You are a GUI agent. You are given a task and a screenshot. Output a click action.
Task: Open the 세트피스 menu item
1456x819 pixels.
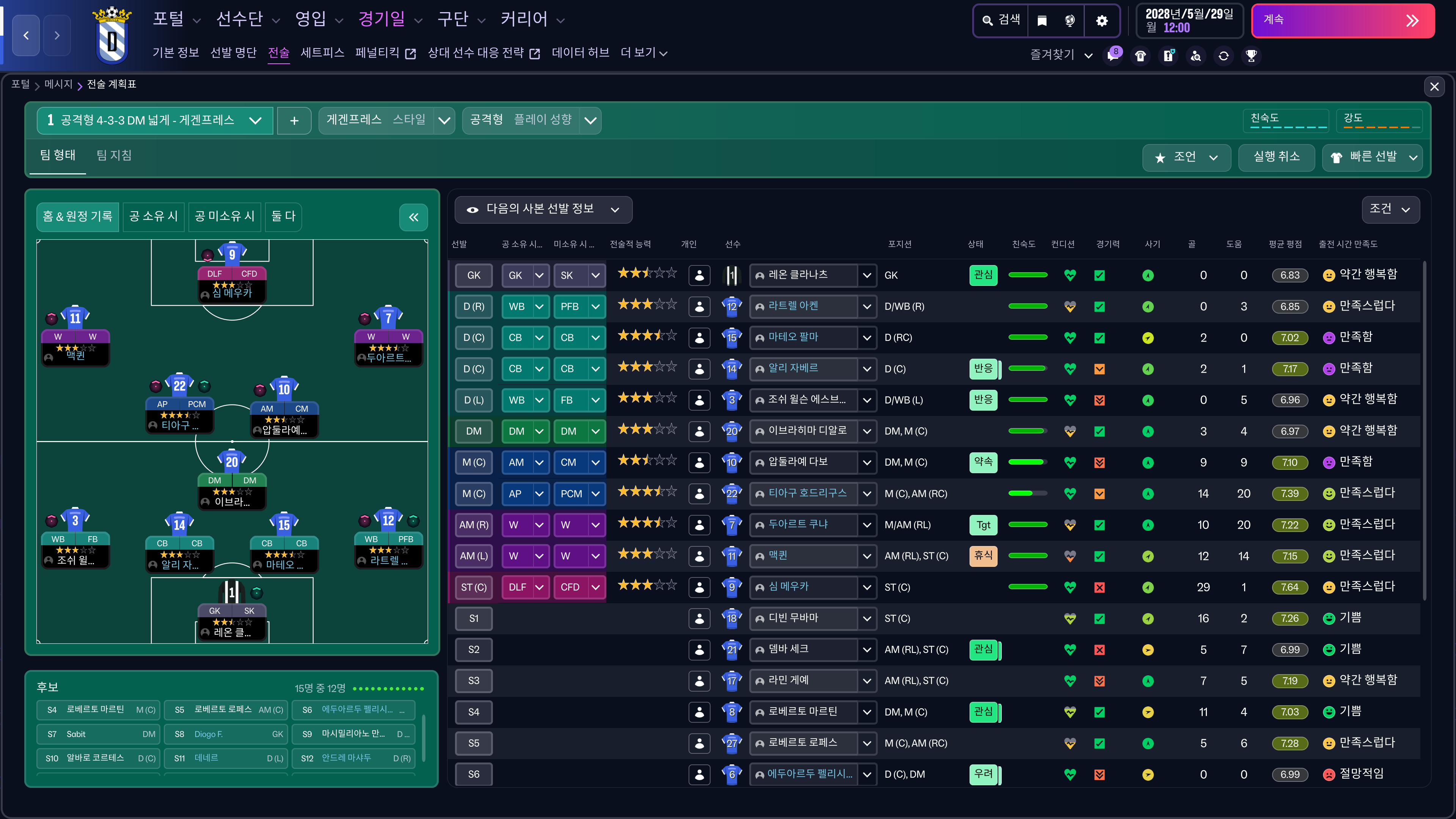tap(322, 53)
